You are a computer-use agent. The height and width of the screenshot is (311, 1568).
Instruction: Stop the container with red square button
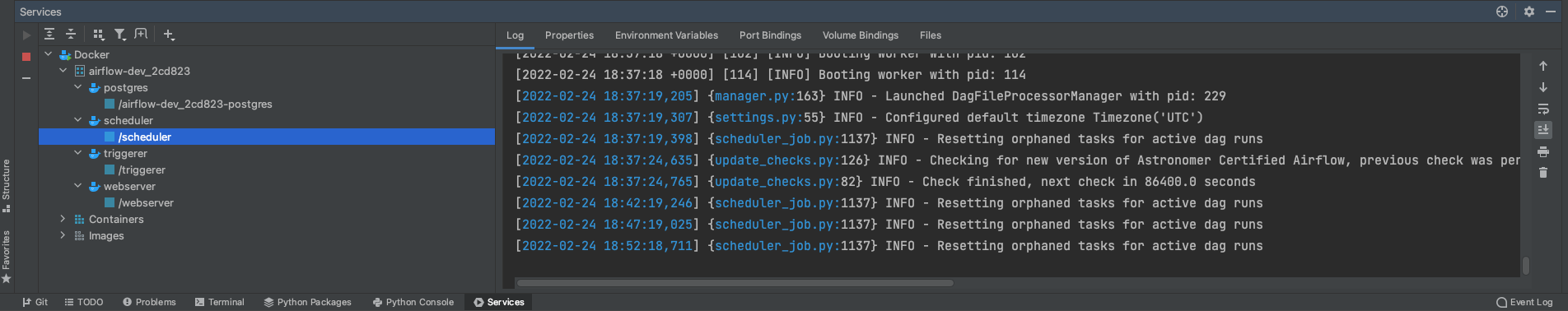click(26, 57)
